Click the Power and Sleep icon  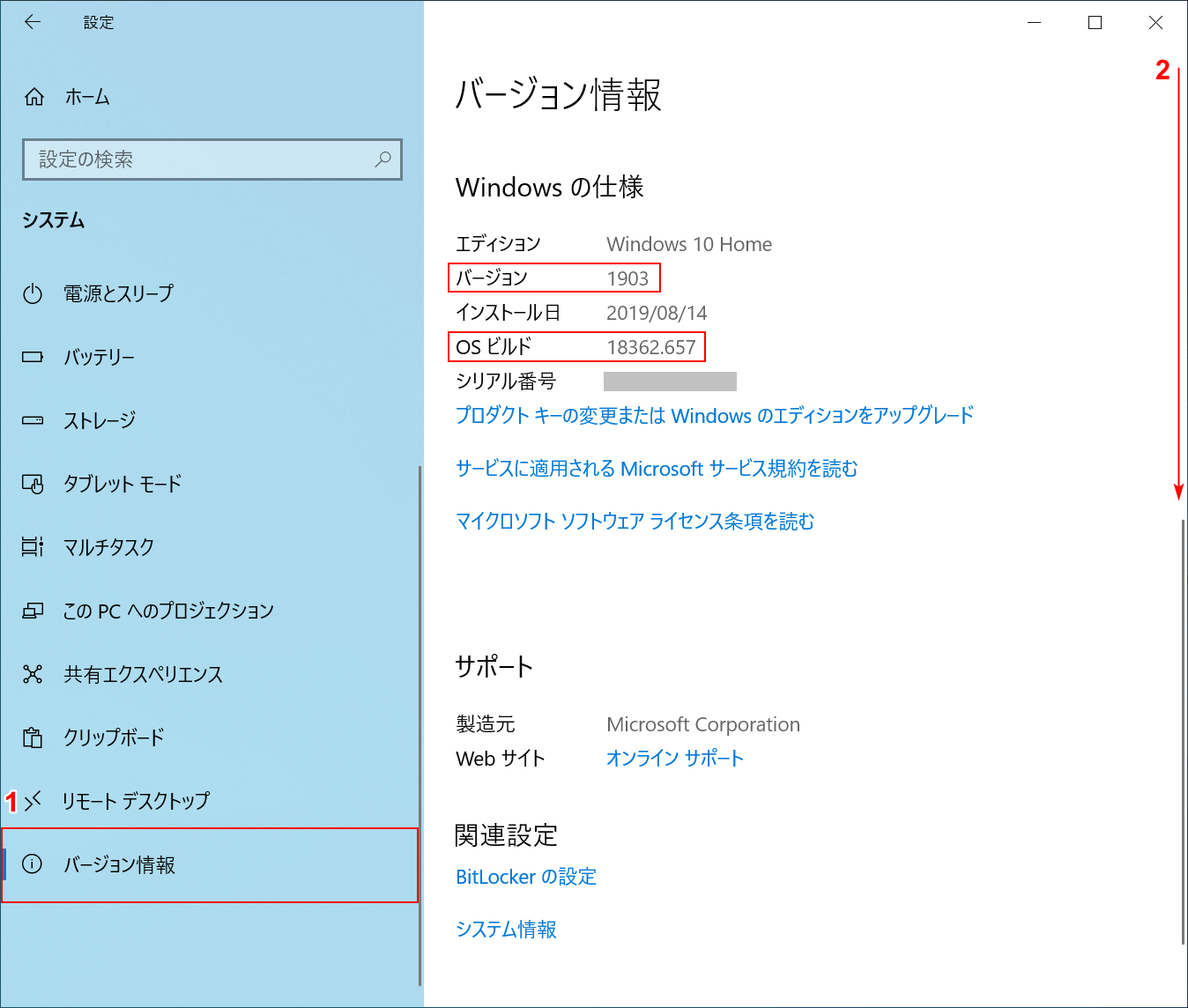33,293
